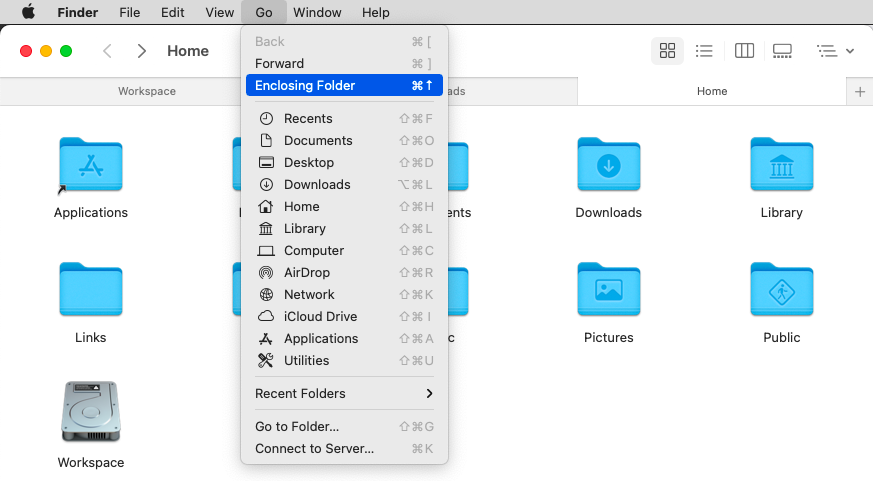Viewport: 873px width, 481px height.
Task: Open the File menu
Action: click(130, 12)
